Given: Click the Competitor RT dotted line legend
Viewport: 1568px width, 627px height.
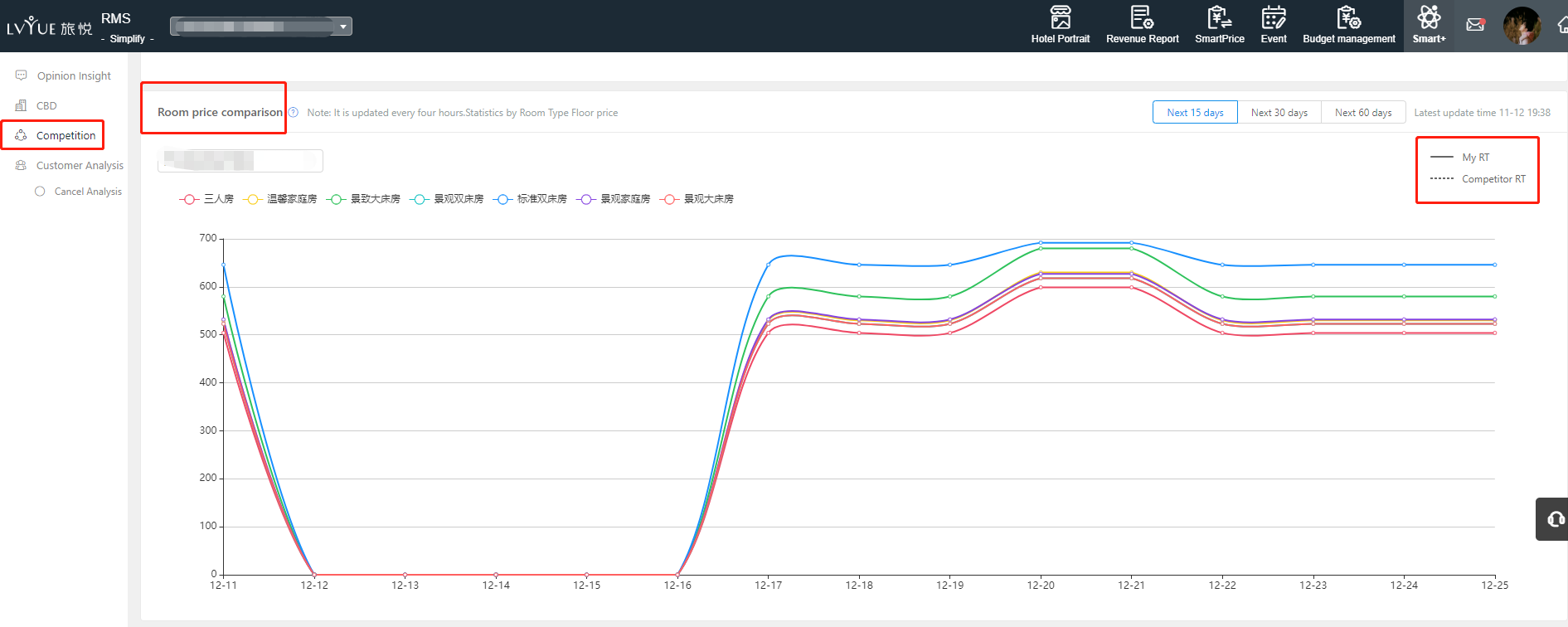Looking at the screenshot, I should (1478, 178).
